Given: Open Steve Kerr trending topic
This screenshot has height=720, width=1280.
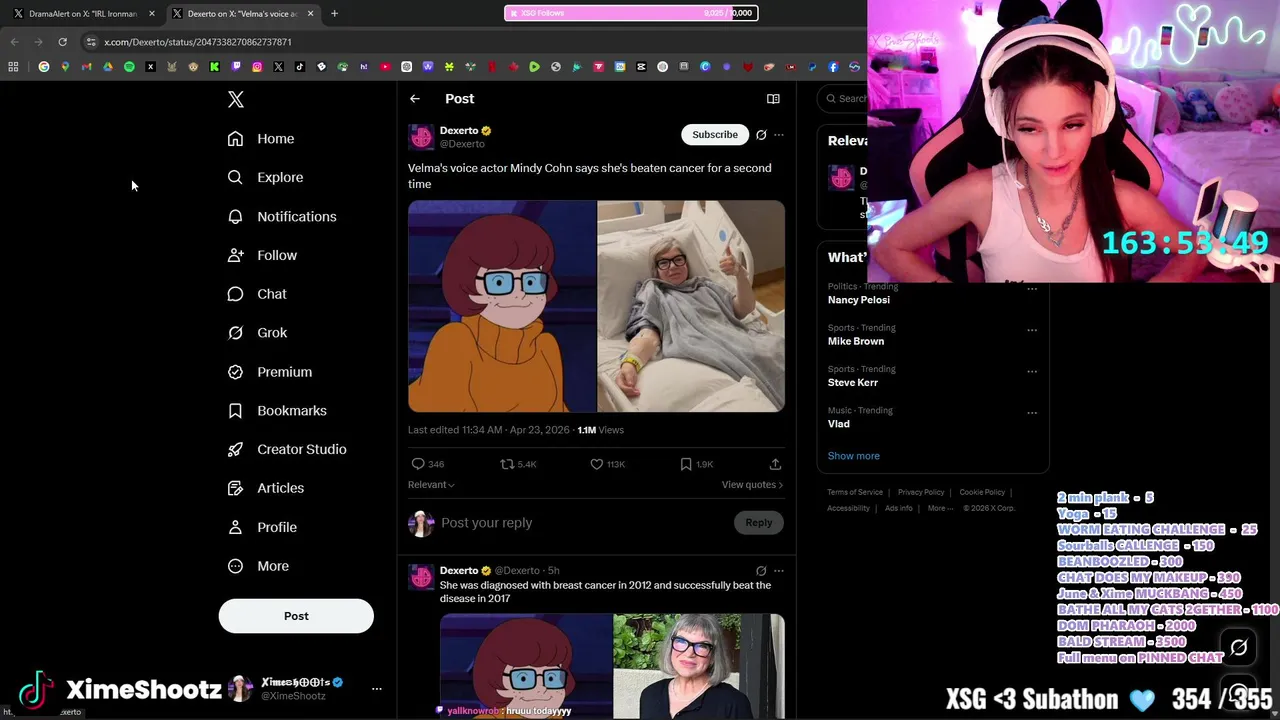Looking at the screenshot, I should [x=853, y=382].
